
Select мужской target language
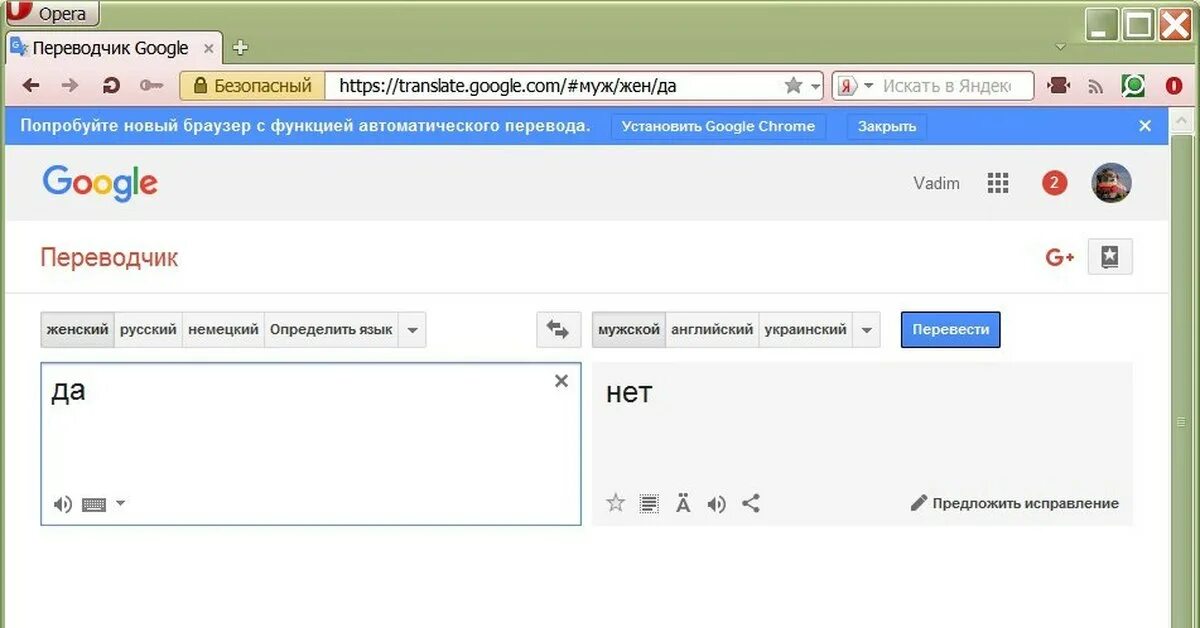point(629,329)
